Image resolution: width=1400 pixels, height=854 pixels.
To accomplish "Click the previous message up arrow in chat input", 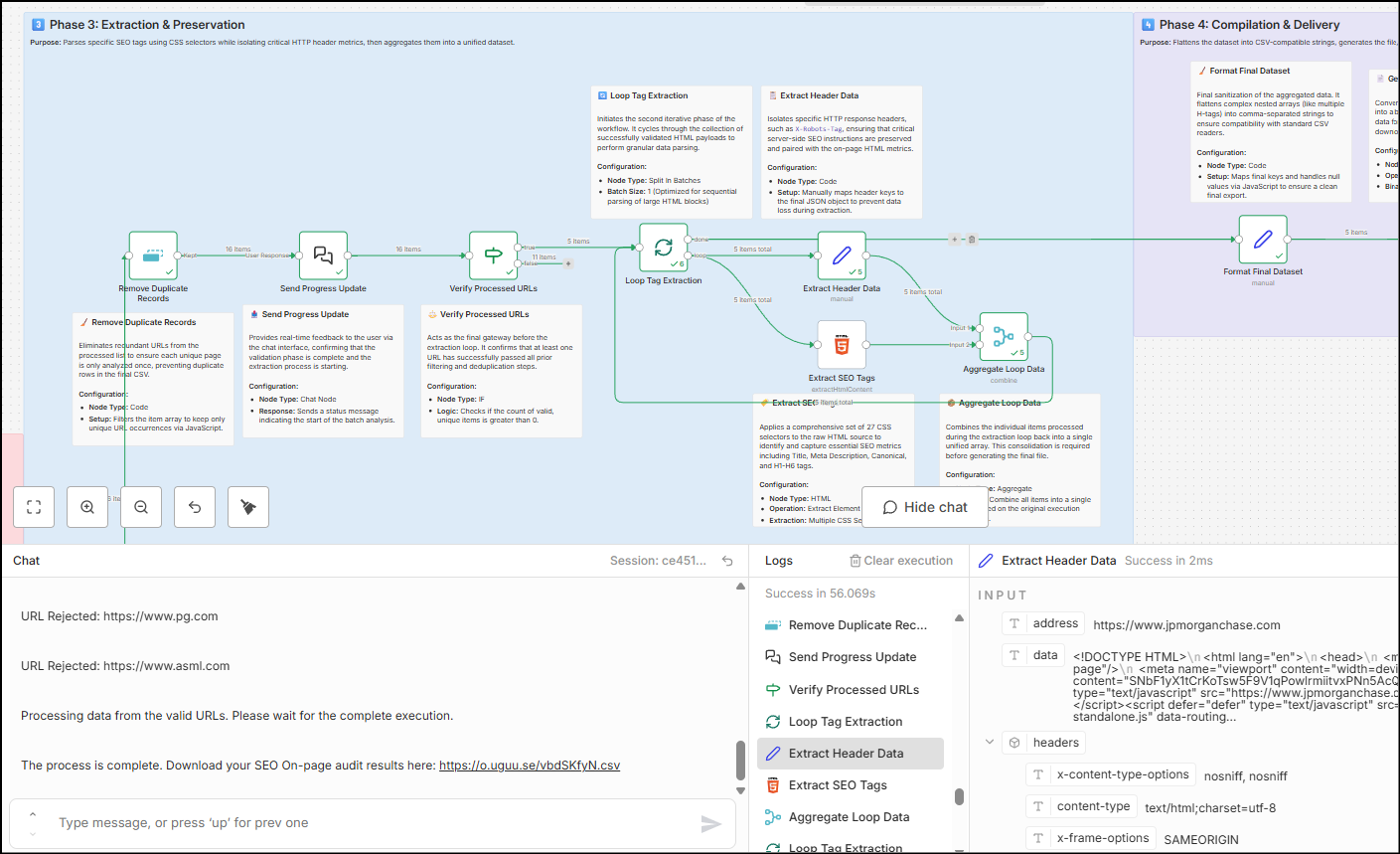I will [x=33, y=815].
